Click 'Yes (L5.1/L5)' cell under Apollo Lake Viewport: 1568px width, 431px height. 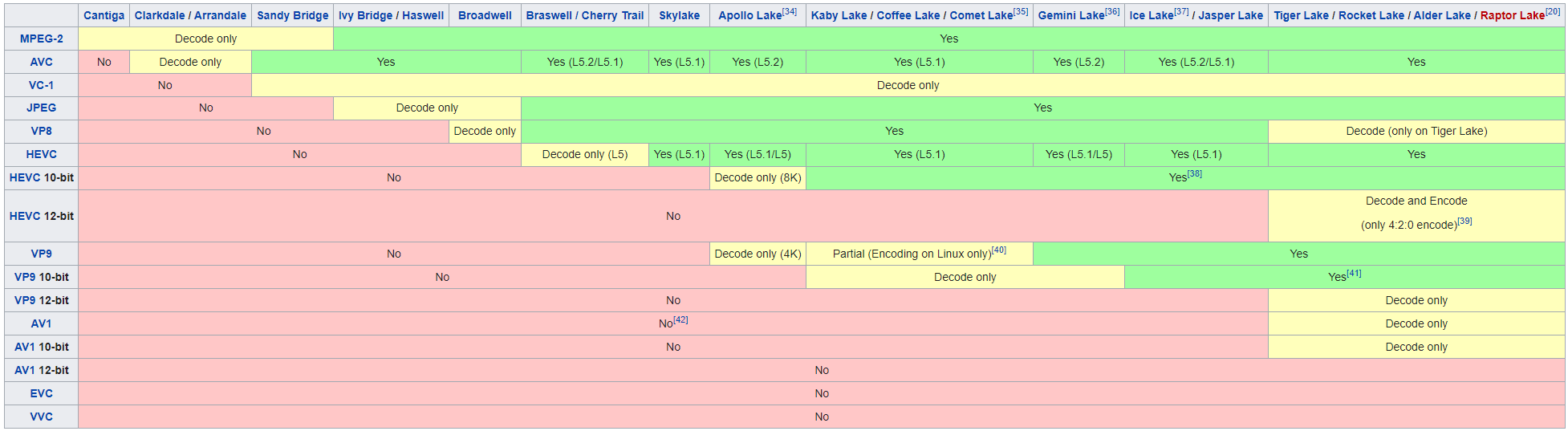tap(758, 154)
